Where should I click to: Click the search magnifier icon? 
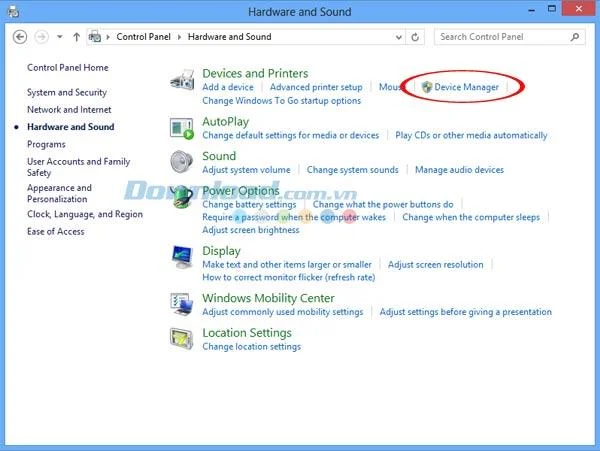point(575,37)
